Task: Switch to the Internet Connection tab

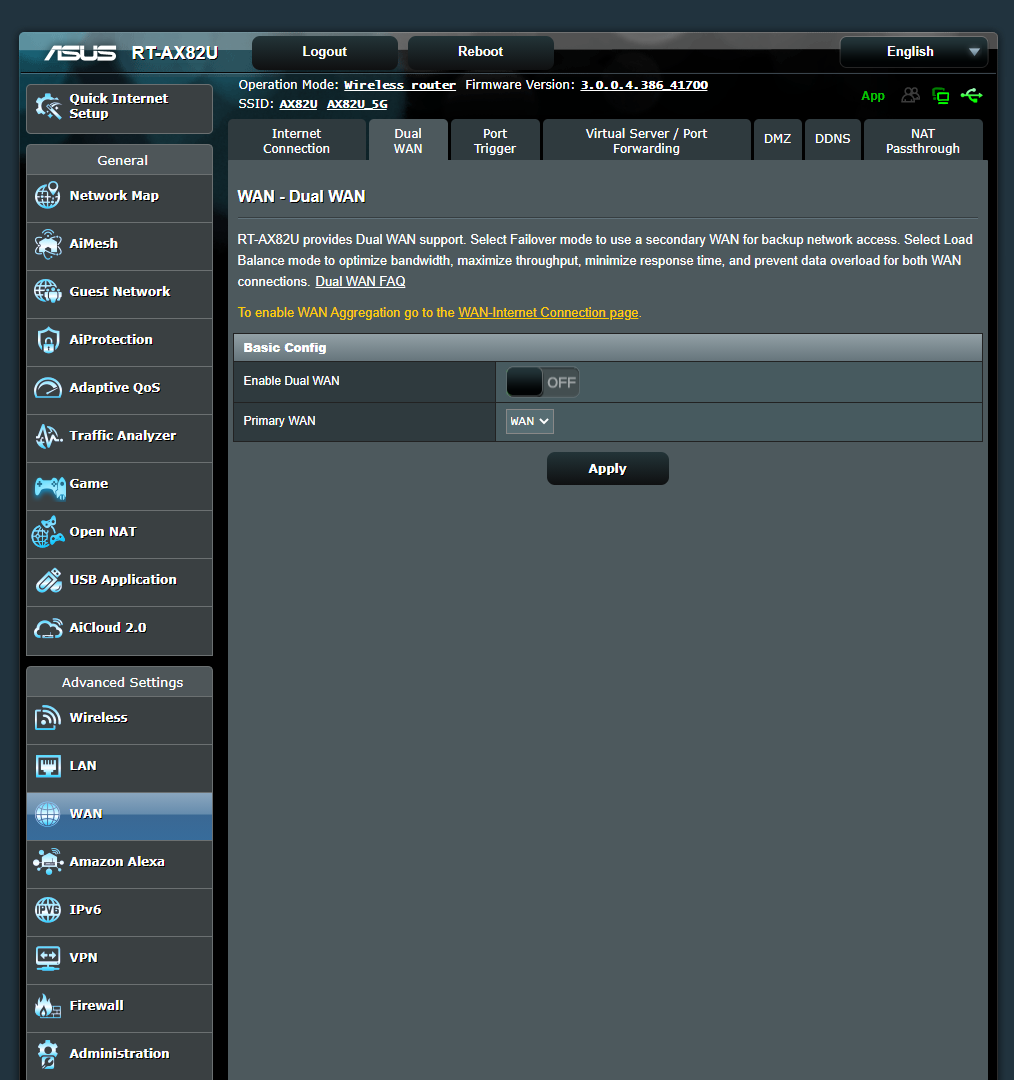Action: (296, 141)
